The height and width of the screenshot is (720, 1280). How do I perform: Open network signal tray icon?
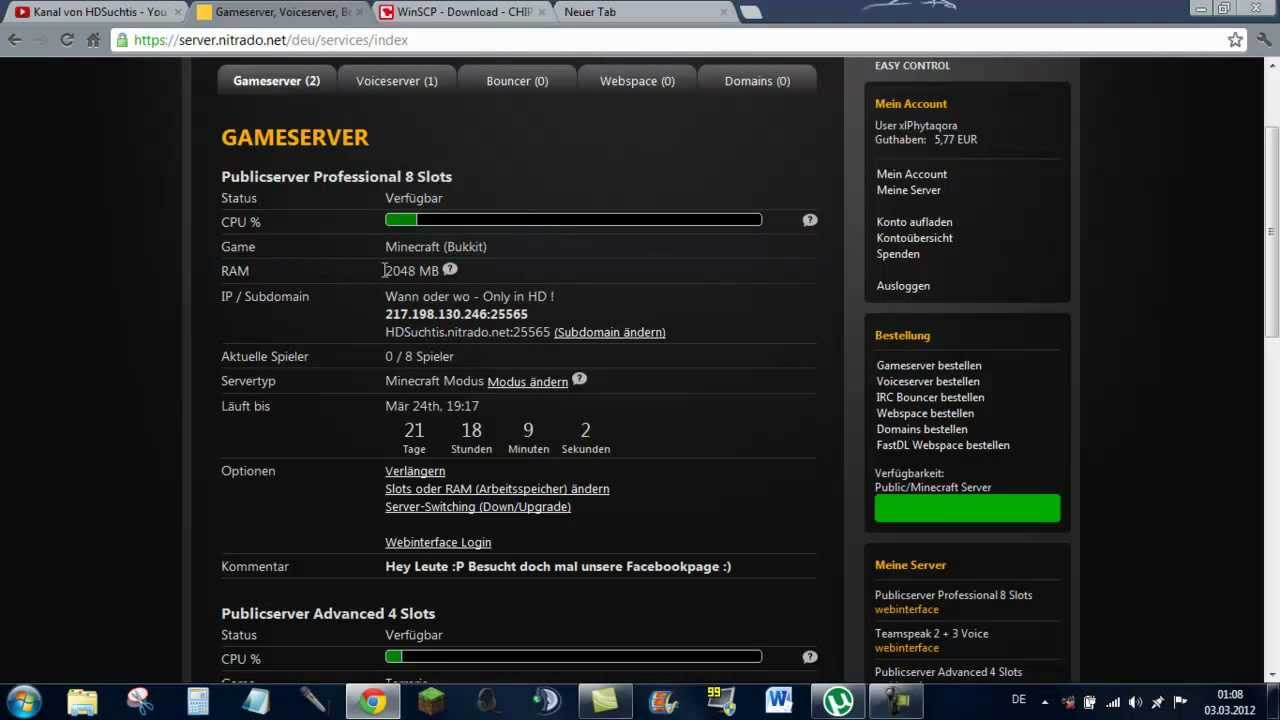[1112, 701]
